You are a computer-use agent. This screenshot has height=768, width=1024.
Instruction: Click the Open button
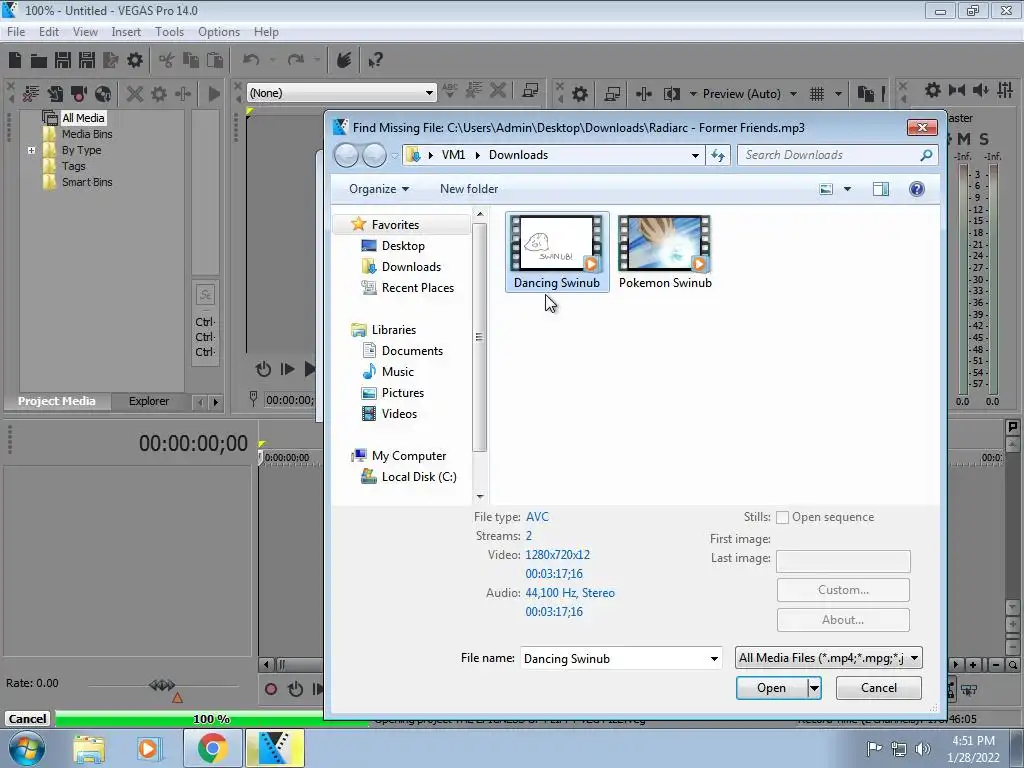click(771, 688)
